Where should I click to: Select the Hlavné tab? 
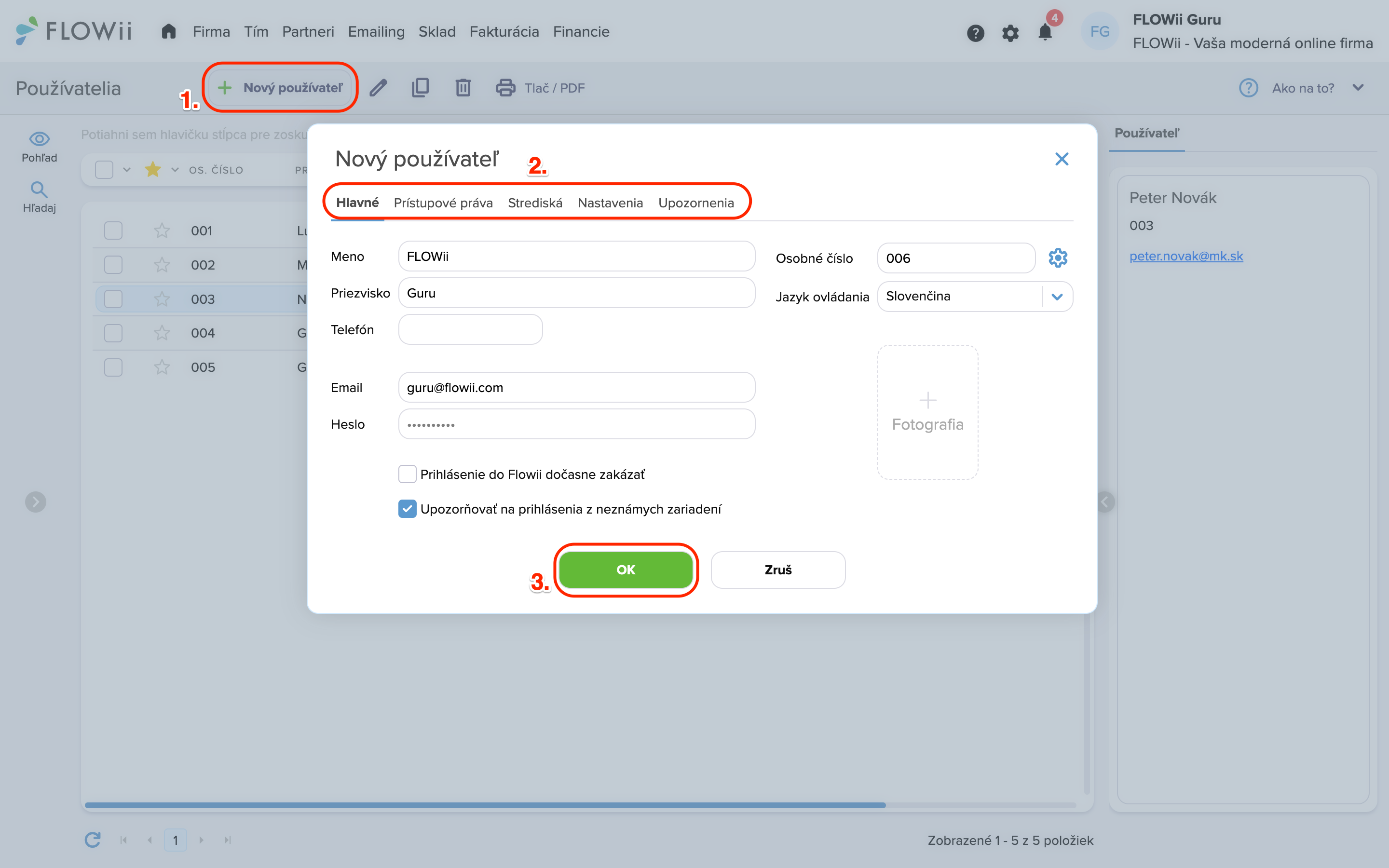tap(357, 203)
